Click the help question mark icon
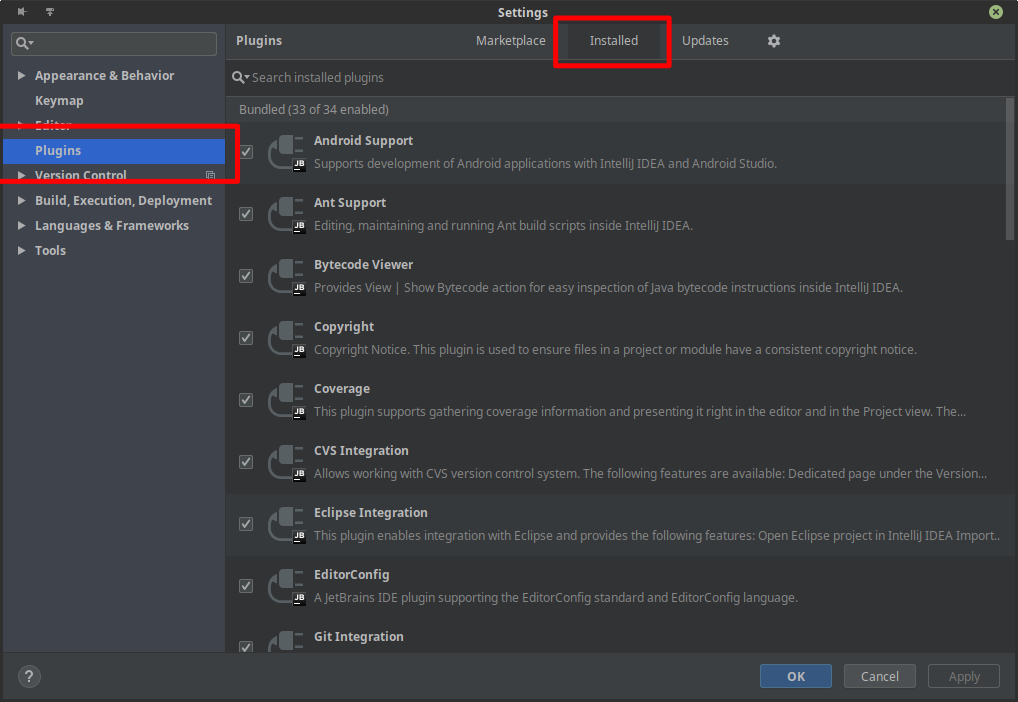Image resolution: width=1018 pixels, height=702 pixels. (30, 676)
